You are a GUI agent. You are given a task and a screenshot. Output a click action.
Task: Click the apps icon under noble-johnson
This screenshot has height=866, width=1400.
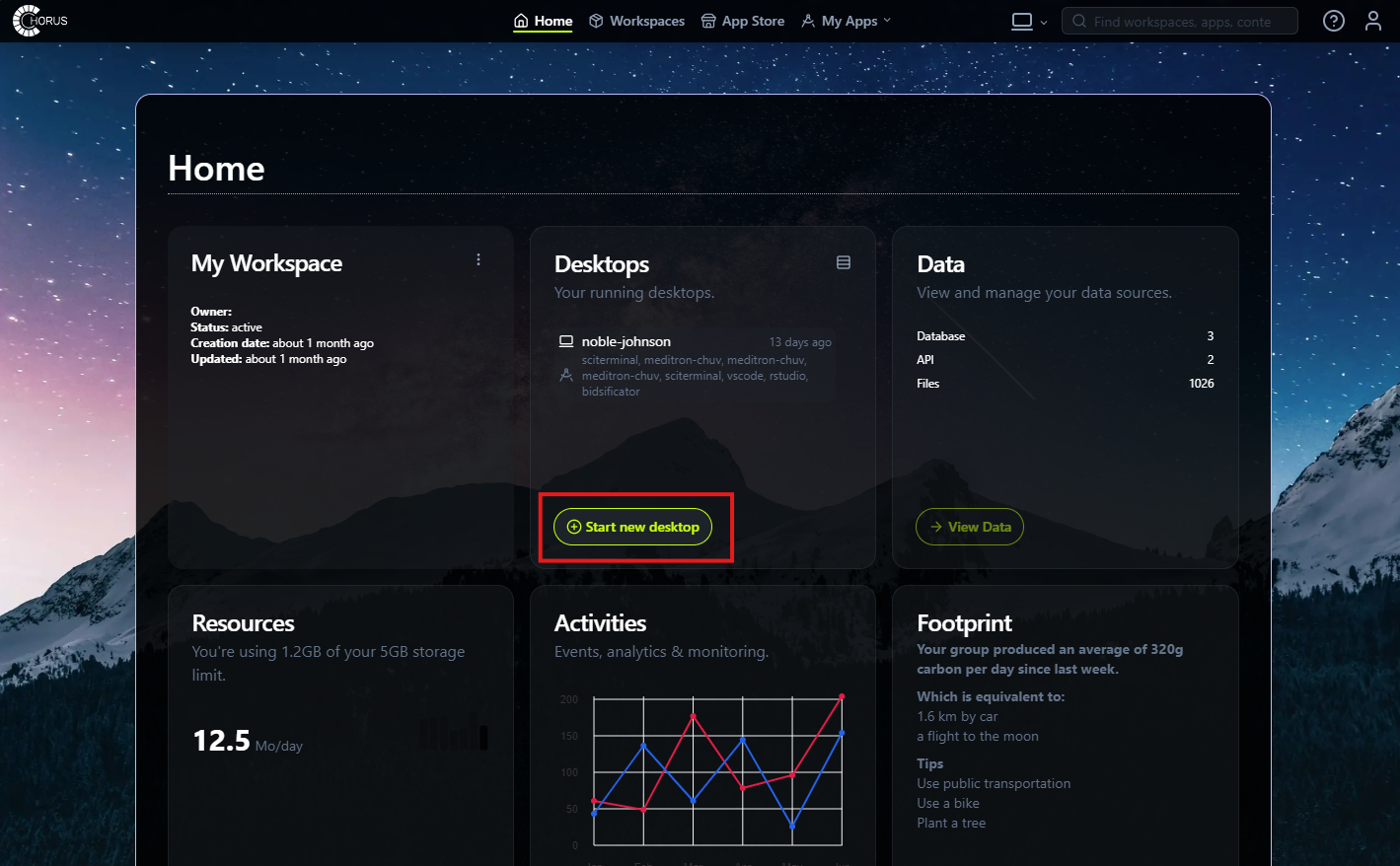point(566,375)
